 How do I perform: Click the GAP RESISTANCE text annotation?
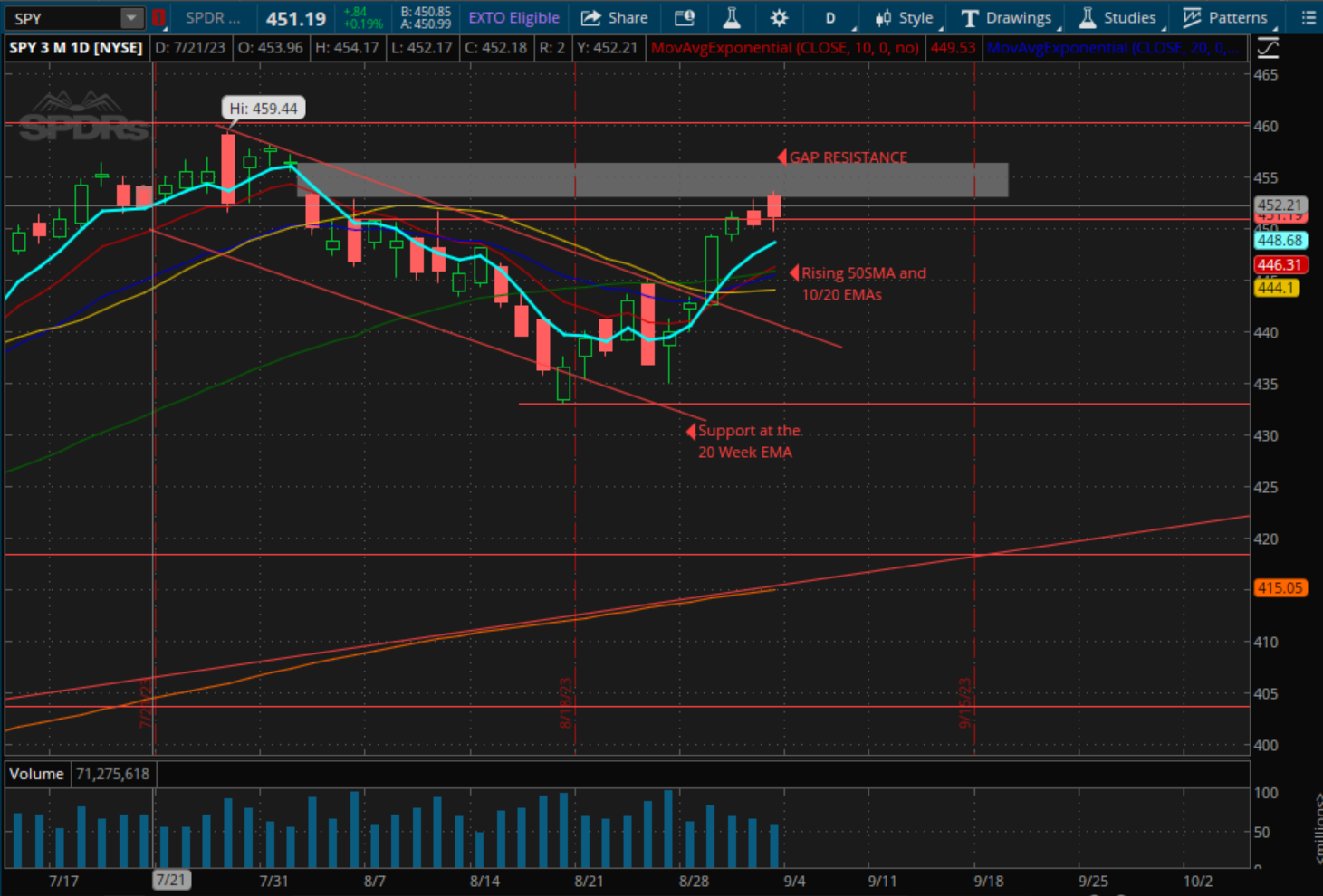point(848,157)
